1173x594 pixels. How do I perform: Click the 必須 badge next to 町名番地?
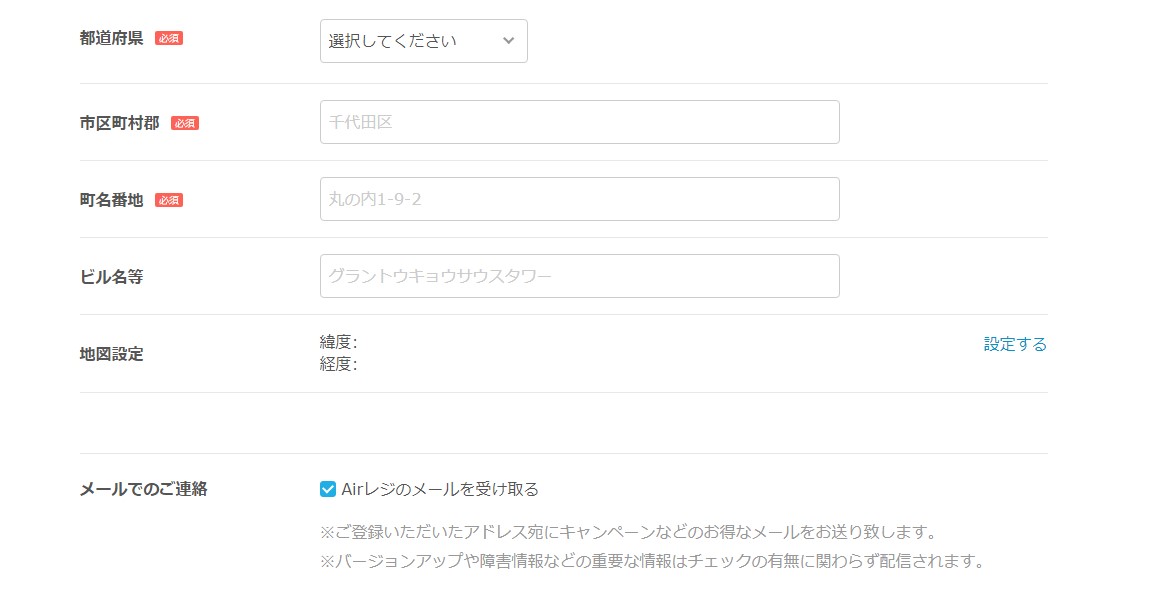coord(170,199)
